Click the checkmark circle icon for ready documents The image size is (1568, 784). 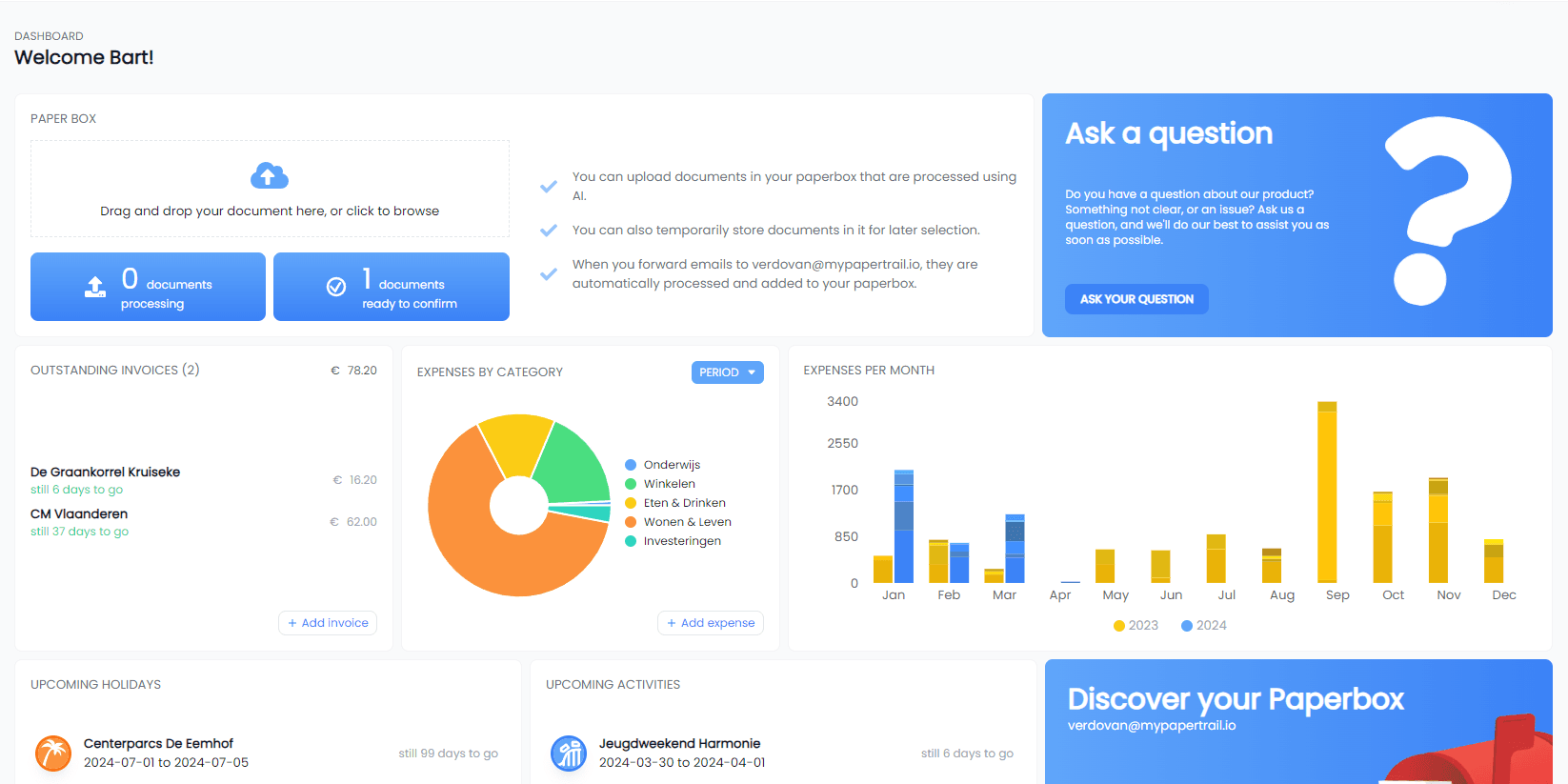pos(336,287)
